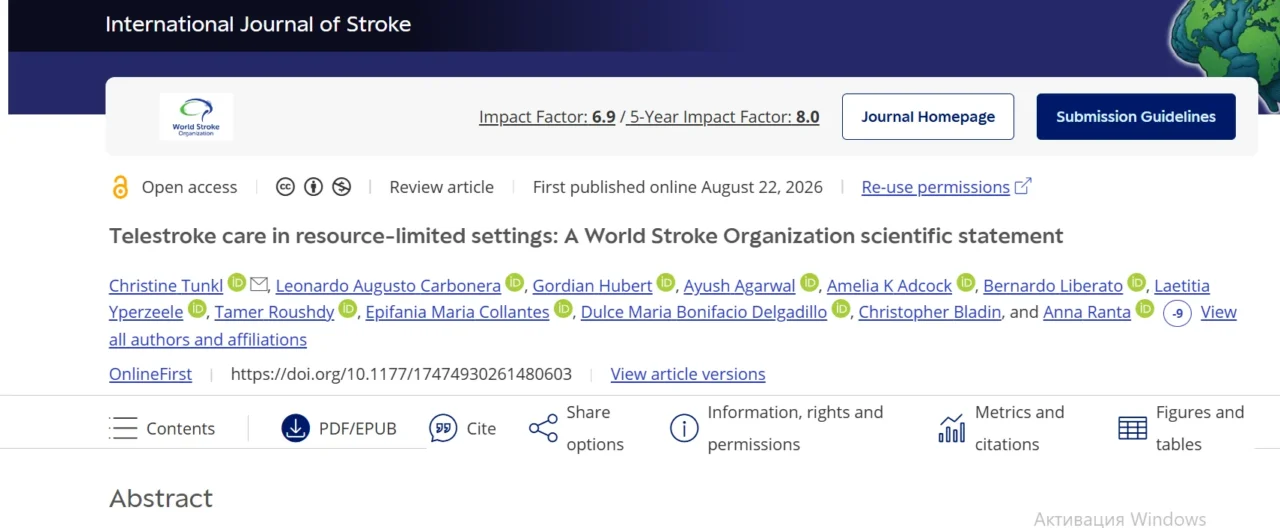Open author Ayush Agarwal

[740, 286]
